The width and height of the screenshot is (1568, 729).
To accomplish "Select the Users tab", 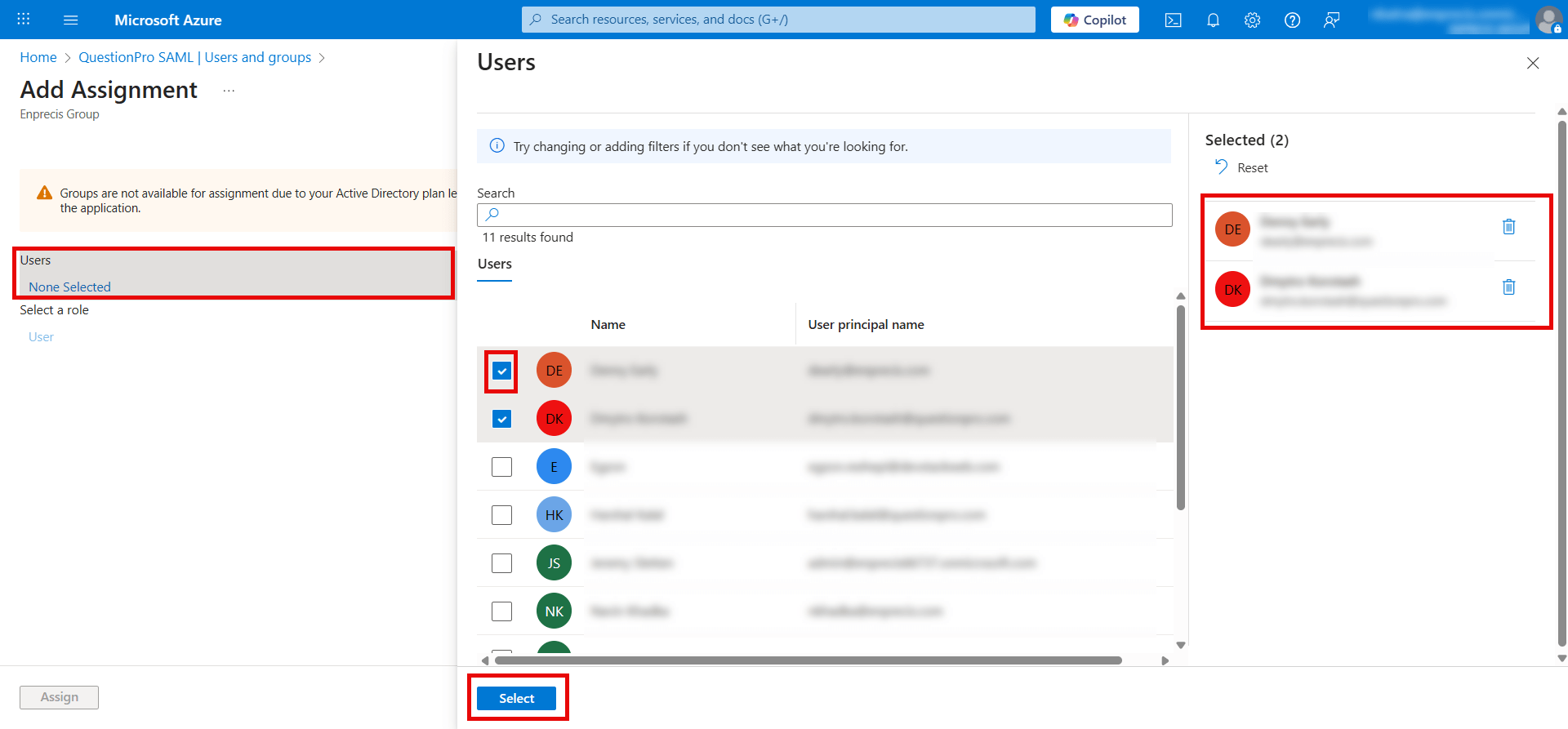I will [x=494, y=264].
